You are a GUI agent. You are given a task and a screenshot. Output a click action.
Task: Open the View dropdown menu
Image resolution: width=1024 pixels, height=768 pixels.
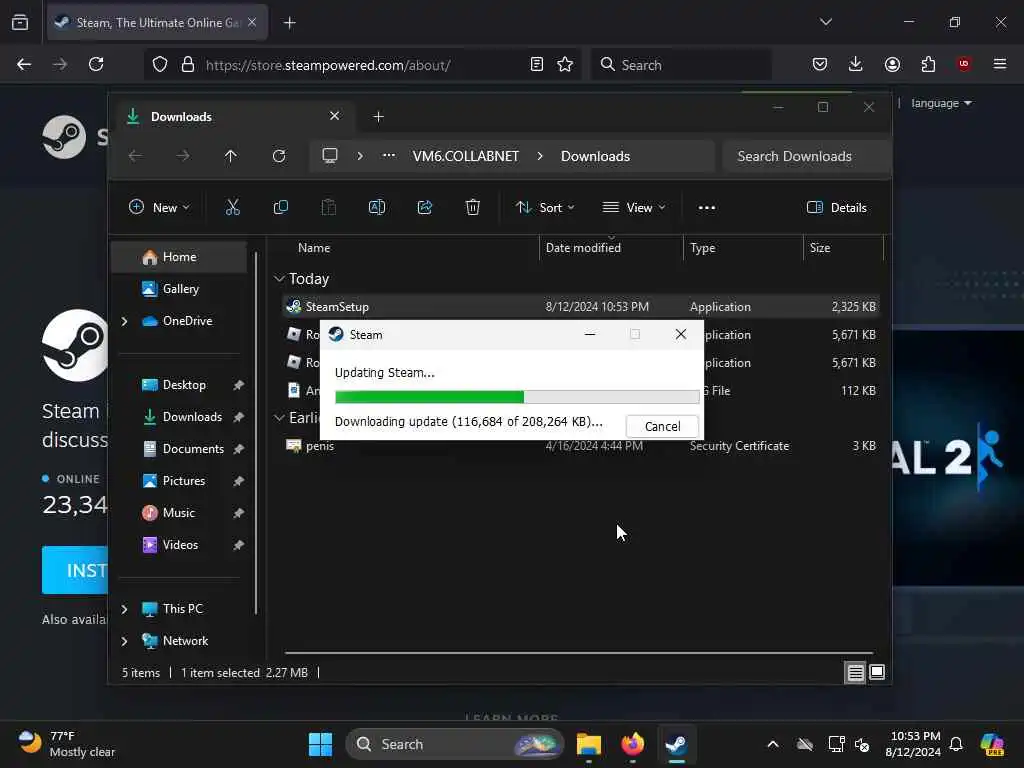coord(633,208)
